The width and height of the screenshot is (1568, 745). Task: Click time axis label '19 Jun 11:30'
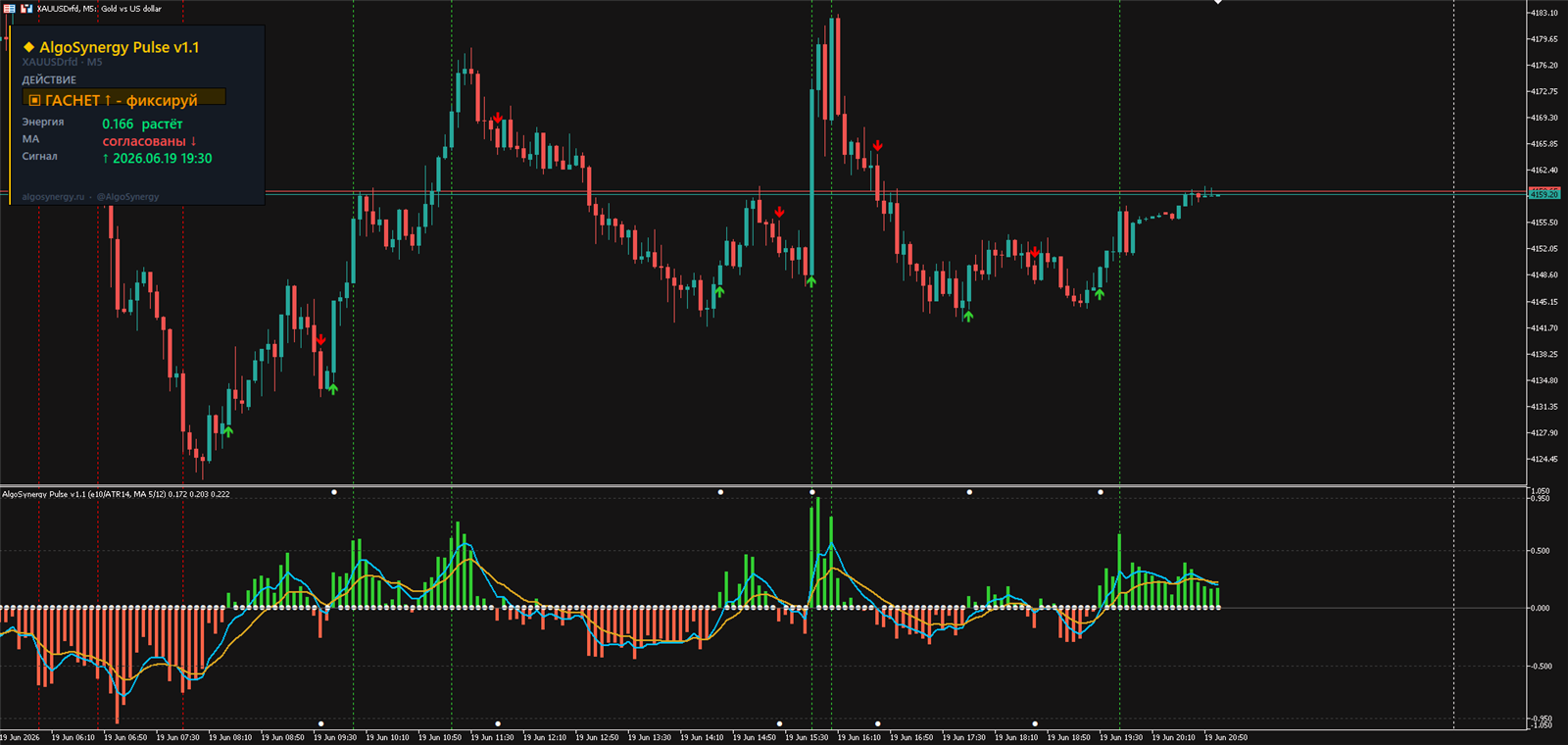pos(492,737)
